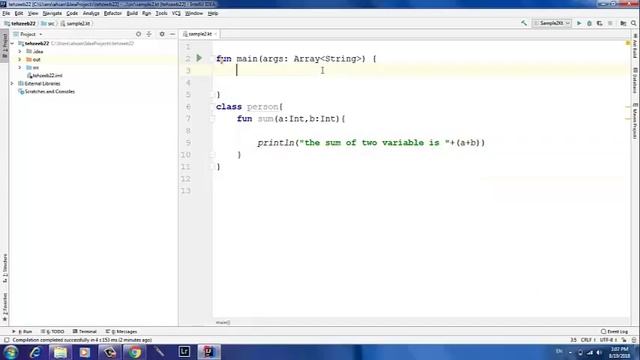Click the yellow inspection indicator above the scrollbar
Image resolution: width=640 pixels, height=360 pixels.
pos(628,43)
